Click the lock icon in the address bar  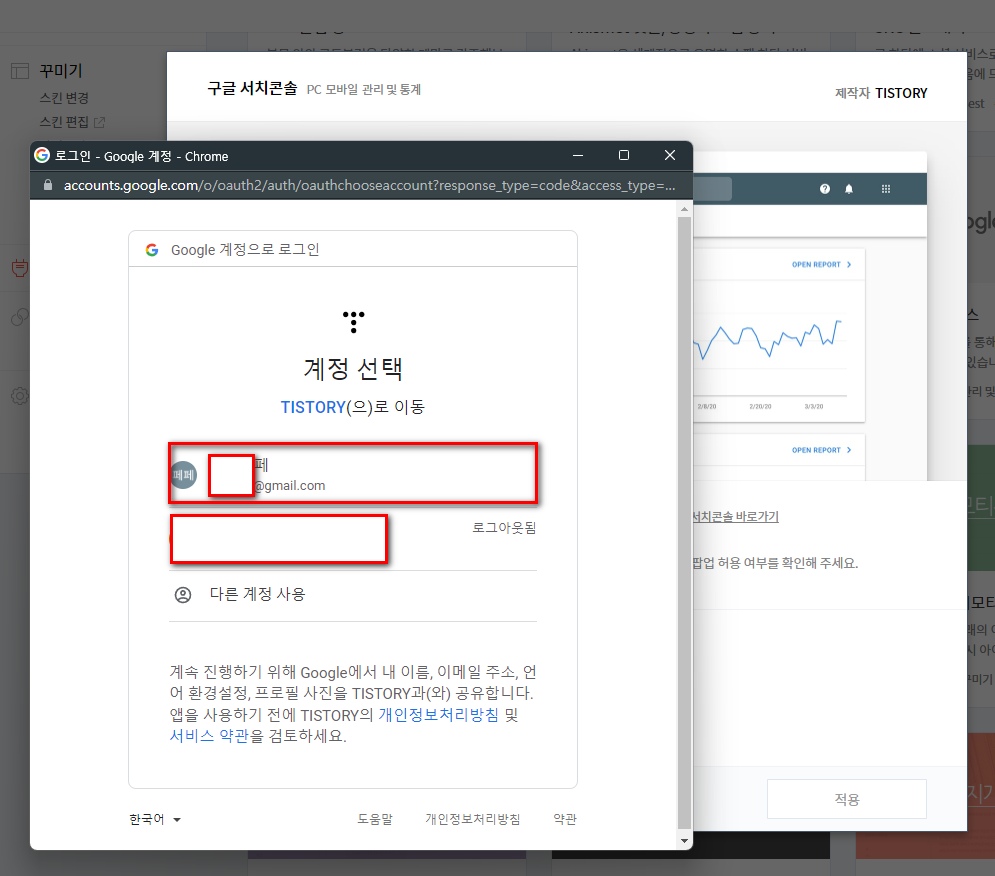(48, 185)
